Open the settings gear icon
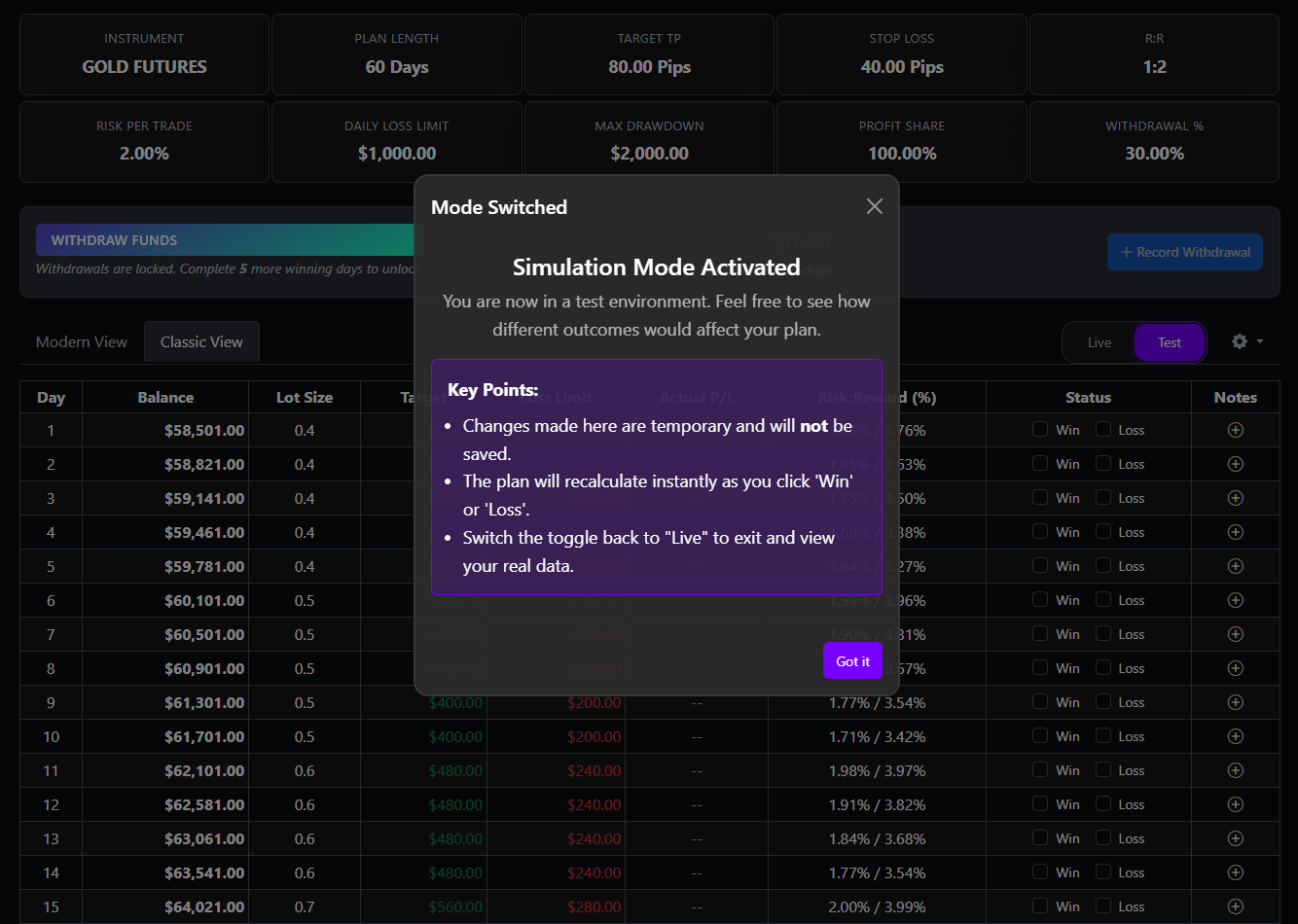The image size is (1298, 924). coord(1240,341)
